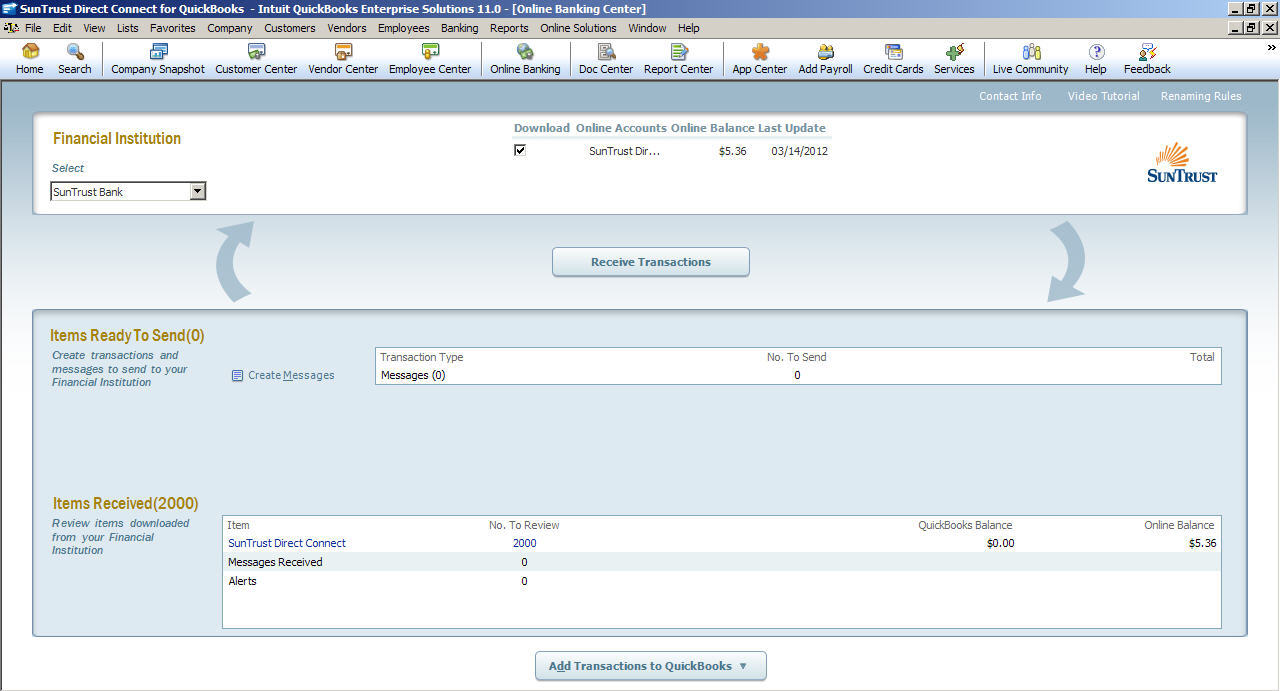Open the Report Center
1280x691 pixels.
click(678, 59)
